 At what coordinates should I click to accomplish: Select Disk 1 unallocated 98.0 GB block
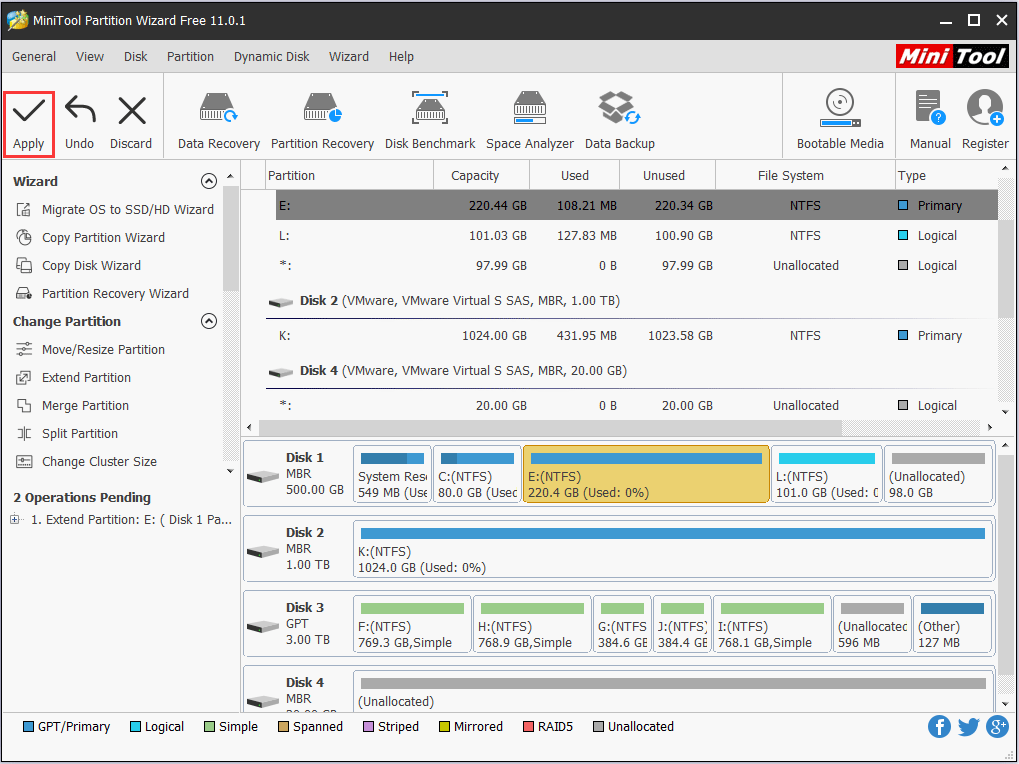pos(938,474)
